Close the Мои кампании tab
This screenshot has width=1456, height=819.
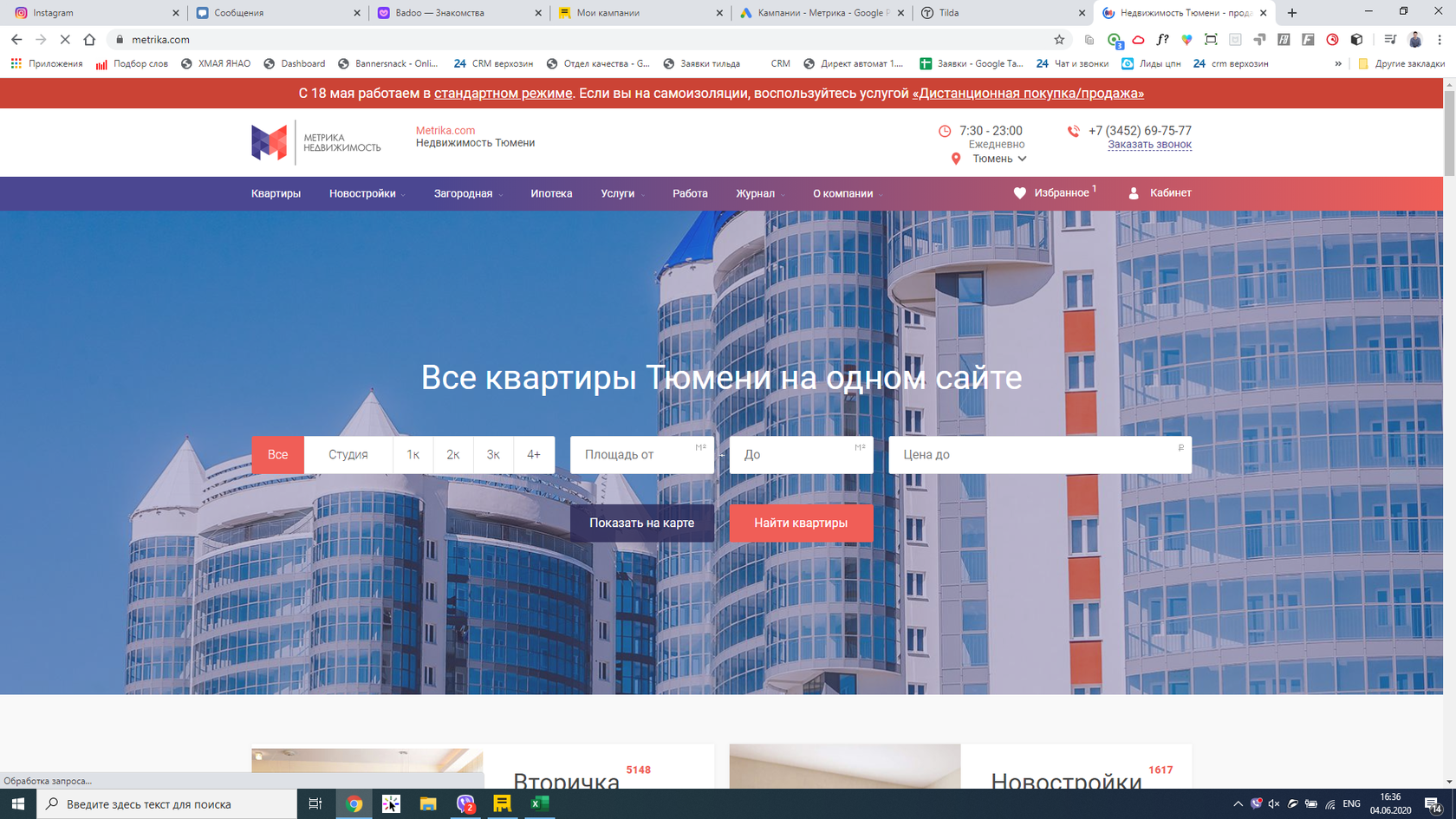pos(718,13)
